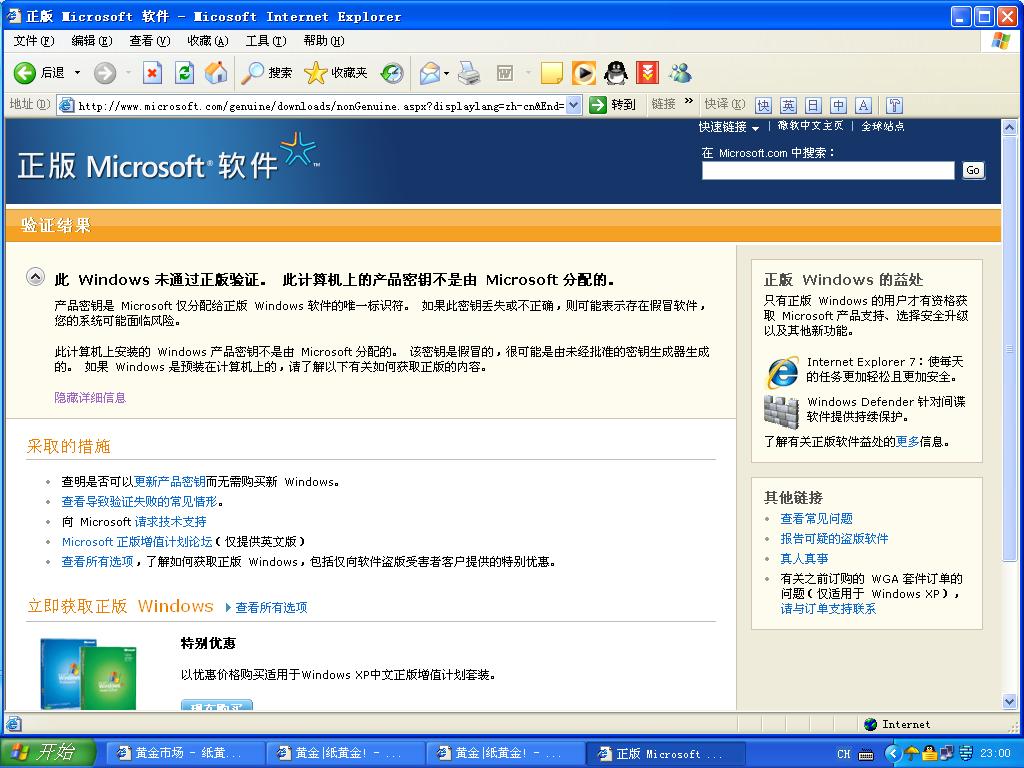This screenshot has height=768, width=1024.
Task: Open the 工具(T) menu
Action: [x=266, y=40]
